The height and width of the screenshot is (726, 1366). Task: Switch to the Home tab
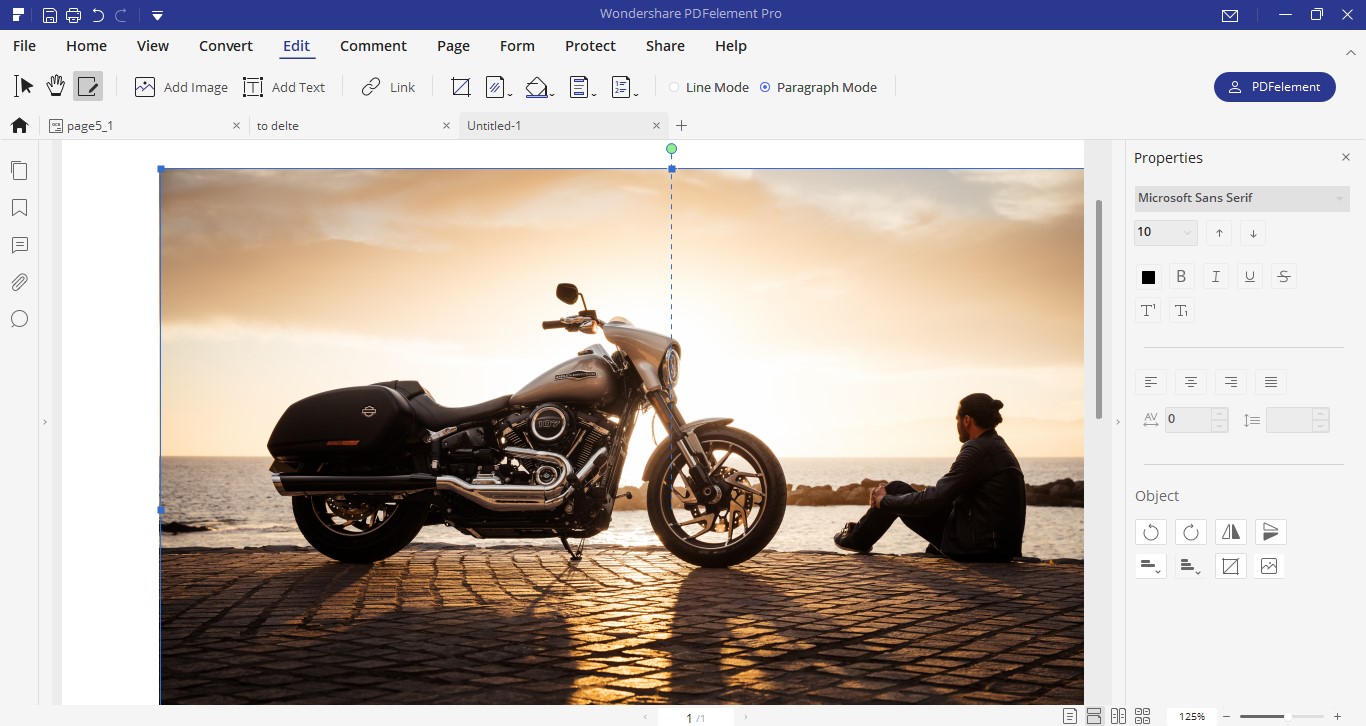[x=86, y=46]
